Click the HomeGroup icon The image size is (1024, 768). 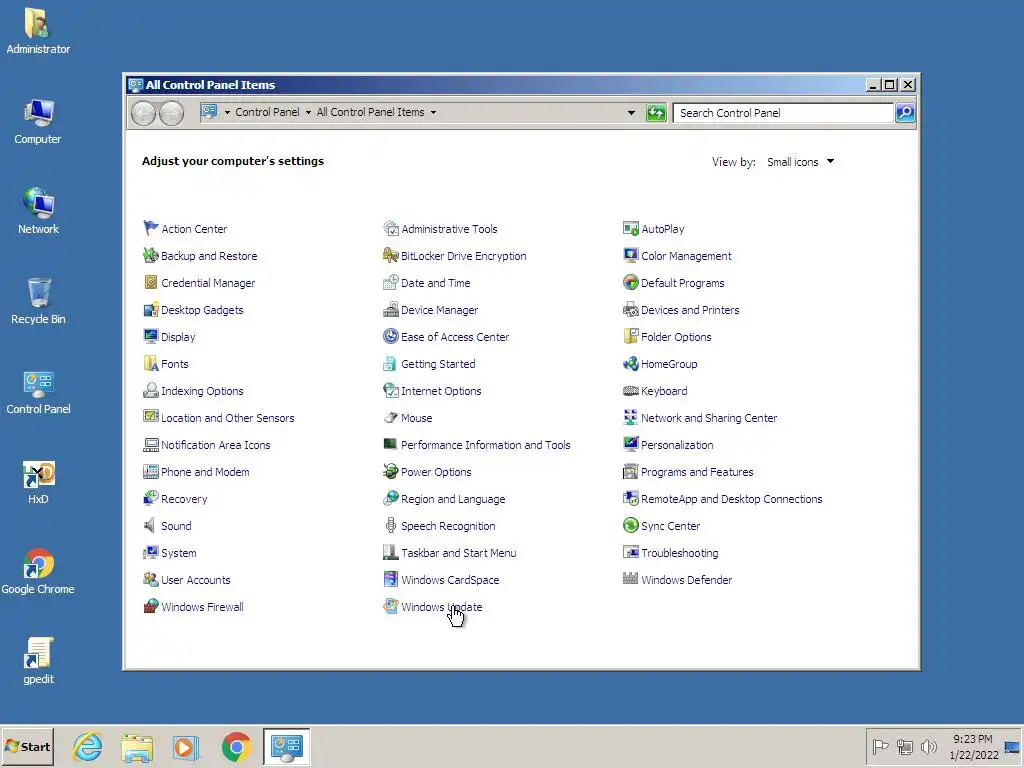pos(630,363)
